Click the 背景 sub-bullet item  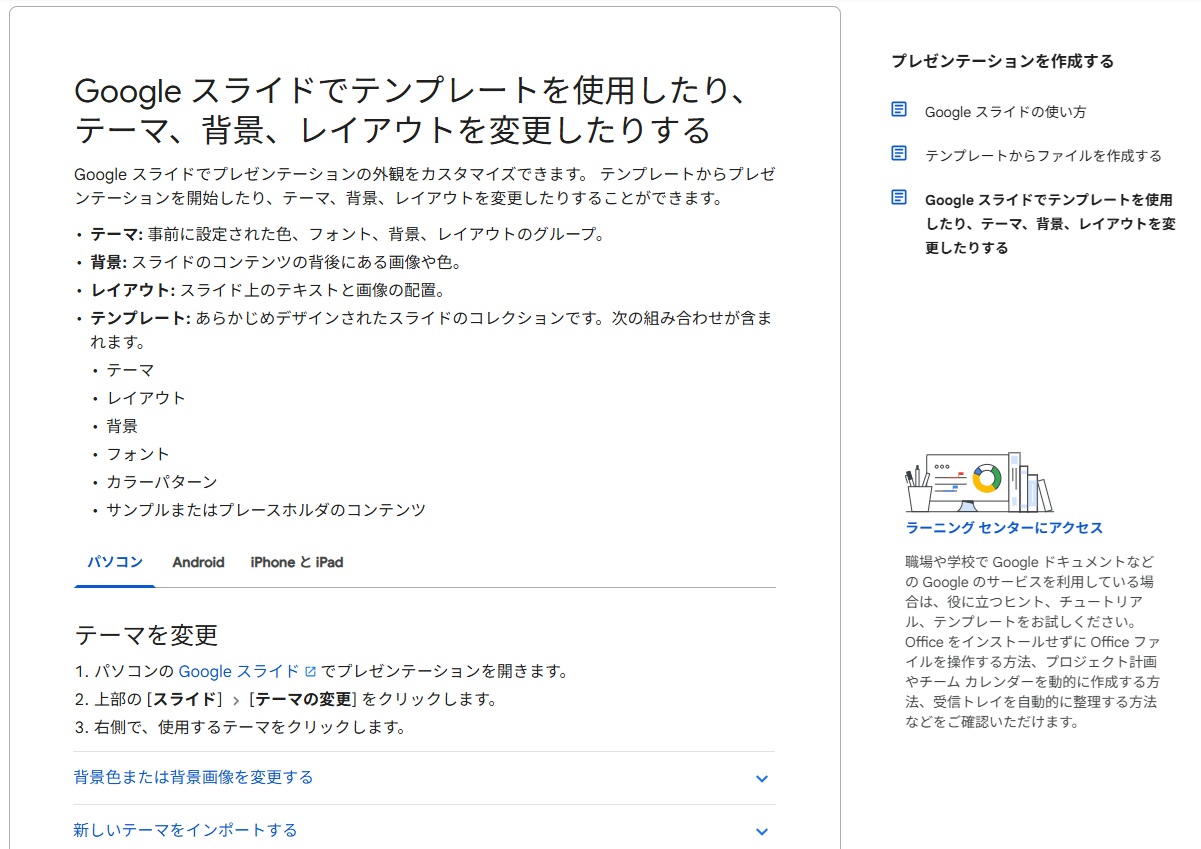[122, 426]
